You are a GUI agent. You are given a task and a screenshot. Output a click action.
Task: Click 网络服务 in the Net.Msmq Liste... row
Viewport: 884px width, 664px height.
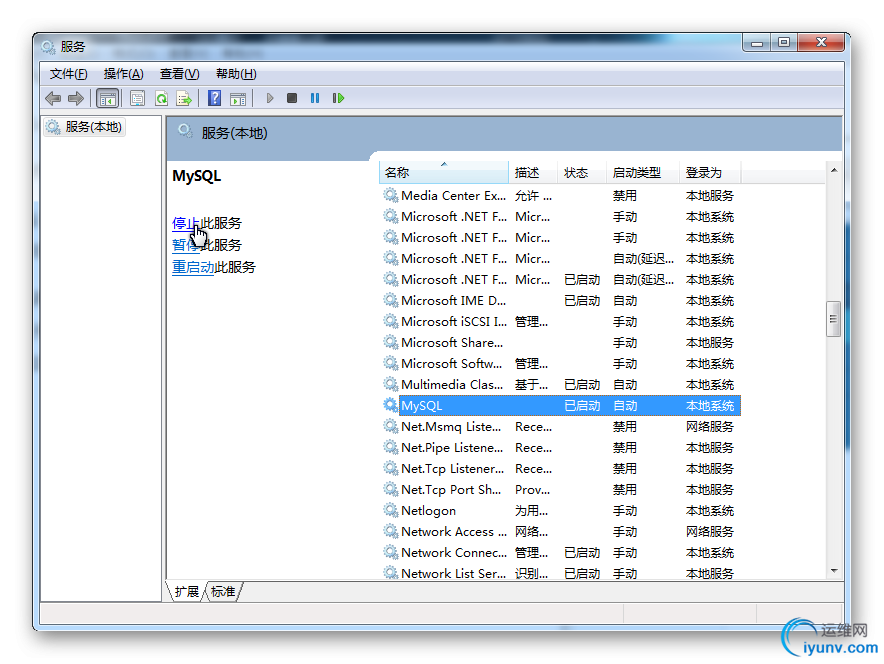tap(710, 427)
